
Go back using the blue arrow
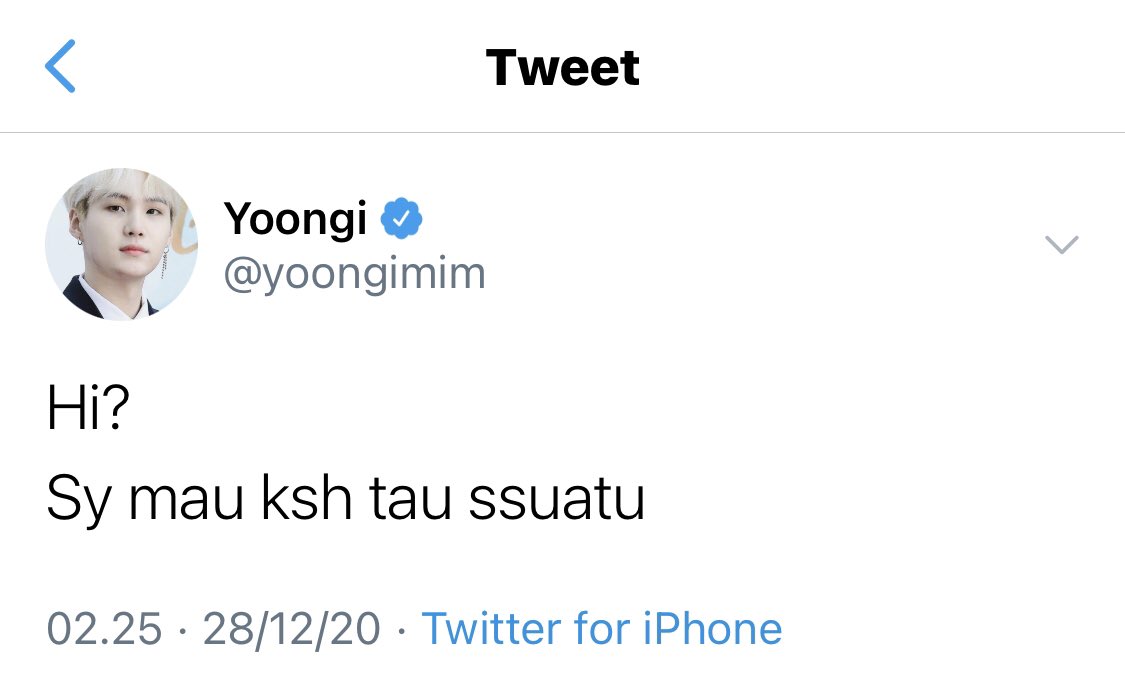click(x=60, y=66)
